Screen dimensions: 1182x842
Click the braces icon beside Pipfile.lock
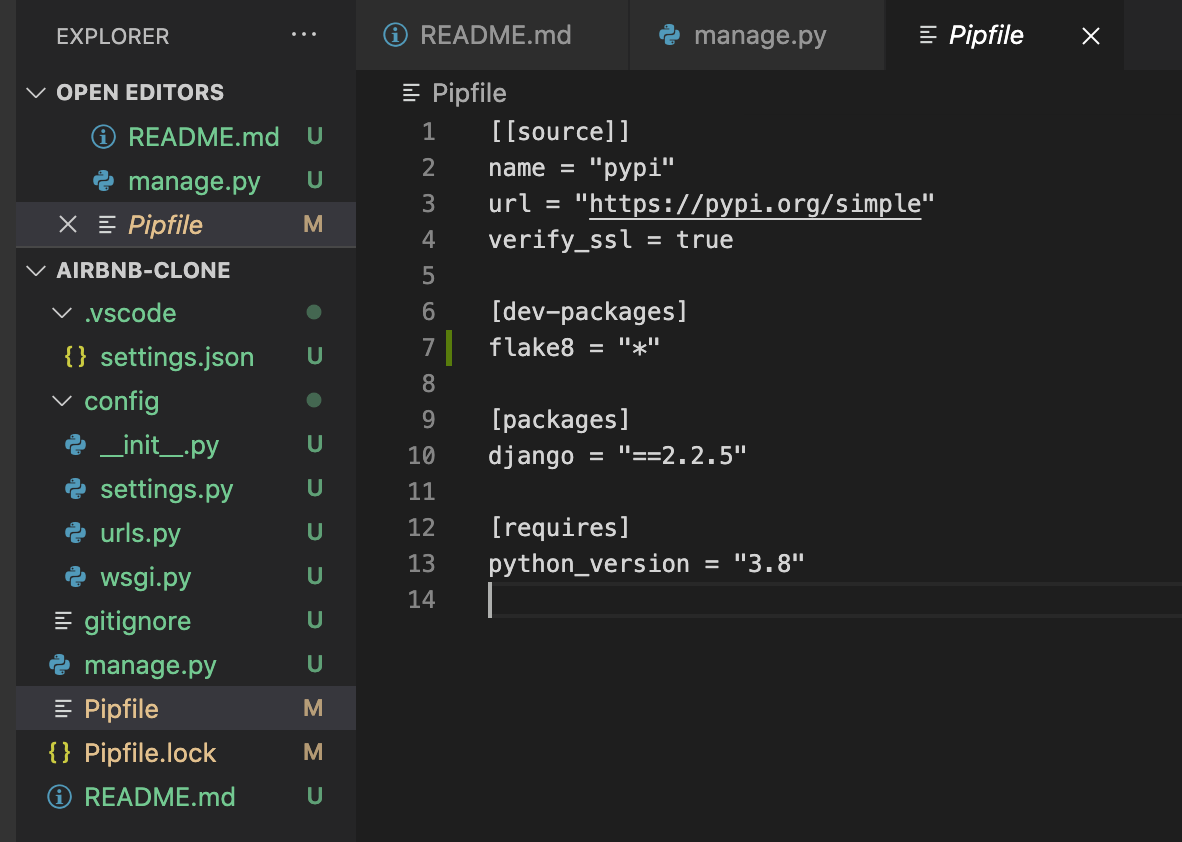60,752
